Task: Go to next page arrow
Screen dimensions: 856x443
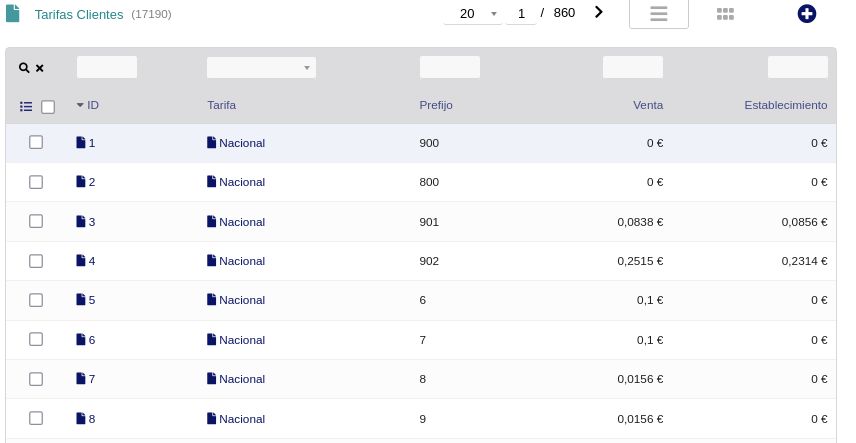Action: (x=599, y=13)
